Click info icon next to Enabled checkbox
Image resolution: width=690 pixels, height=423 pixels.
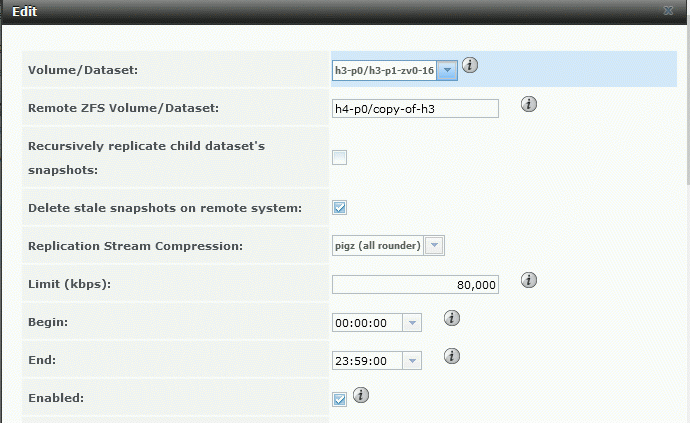361,395
